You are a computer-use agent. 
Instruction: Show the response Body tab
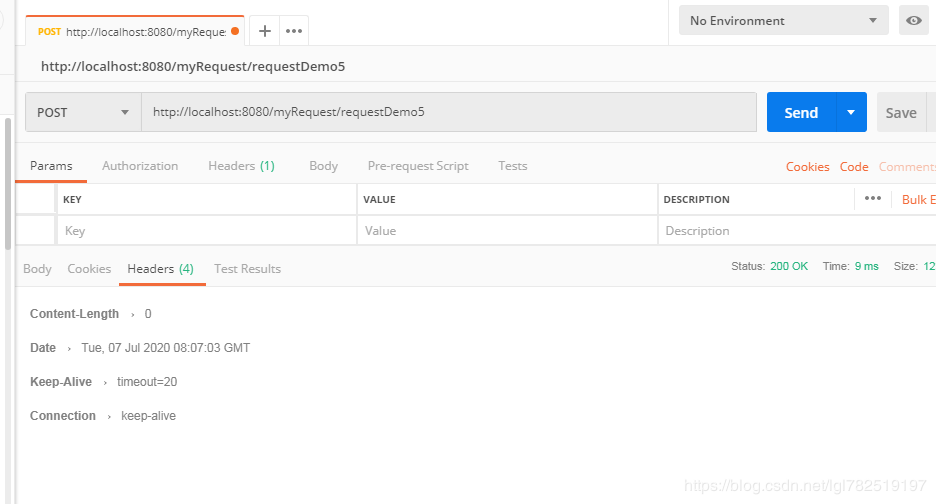(37, 269)
